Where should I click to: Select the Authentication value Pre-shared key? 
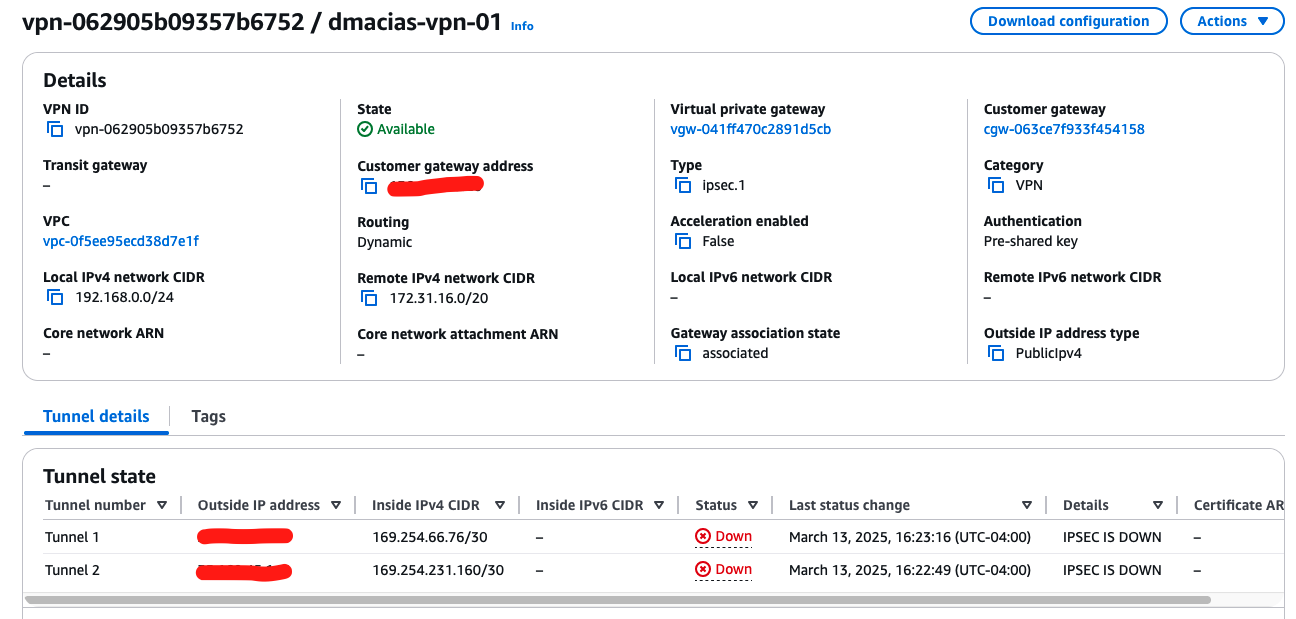[1030, 241]
